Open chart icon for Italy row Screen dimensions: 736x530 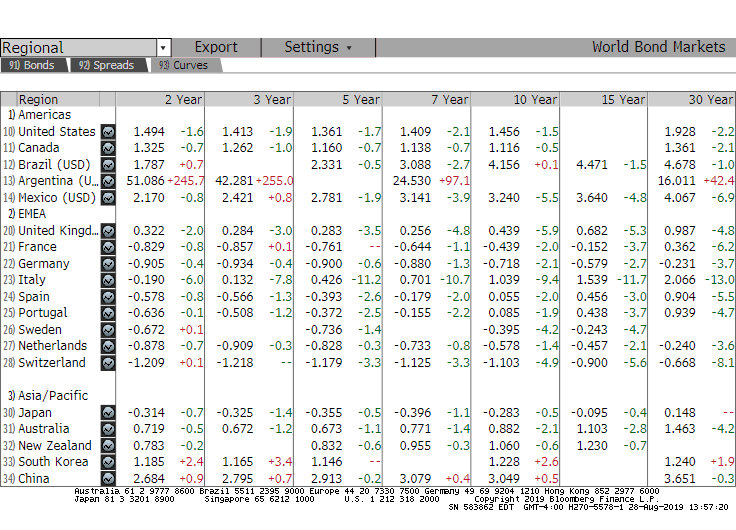108,280
